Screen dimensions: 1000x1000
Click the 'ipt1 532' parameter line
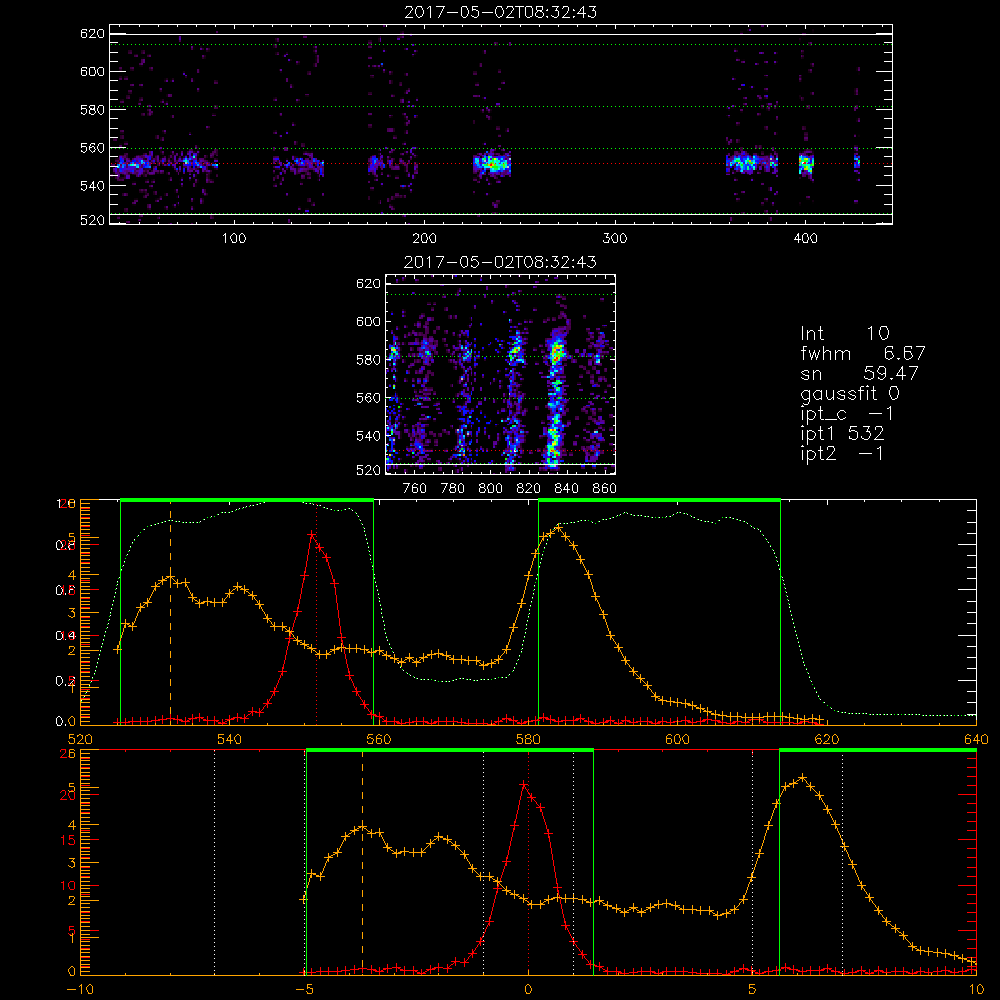(842, 434)
